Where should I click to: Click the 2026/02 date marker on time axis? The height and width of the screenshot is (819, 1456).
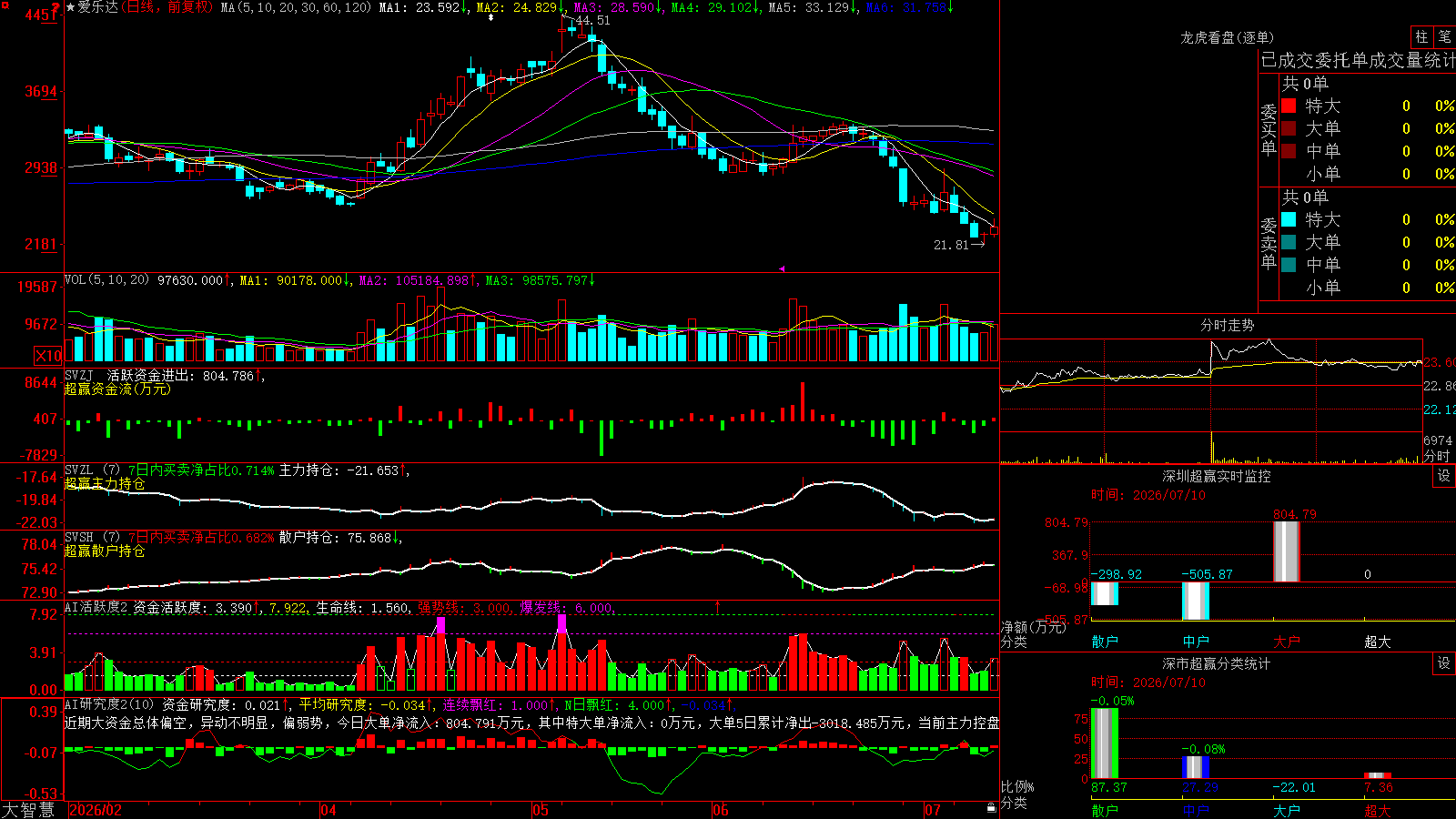coord(96,810)
